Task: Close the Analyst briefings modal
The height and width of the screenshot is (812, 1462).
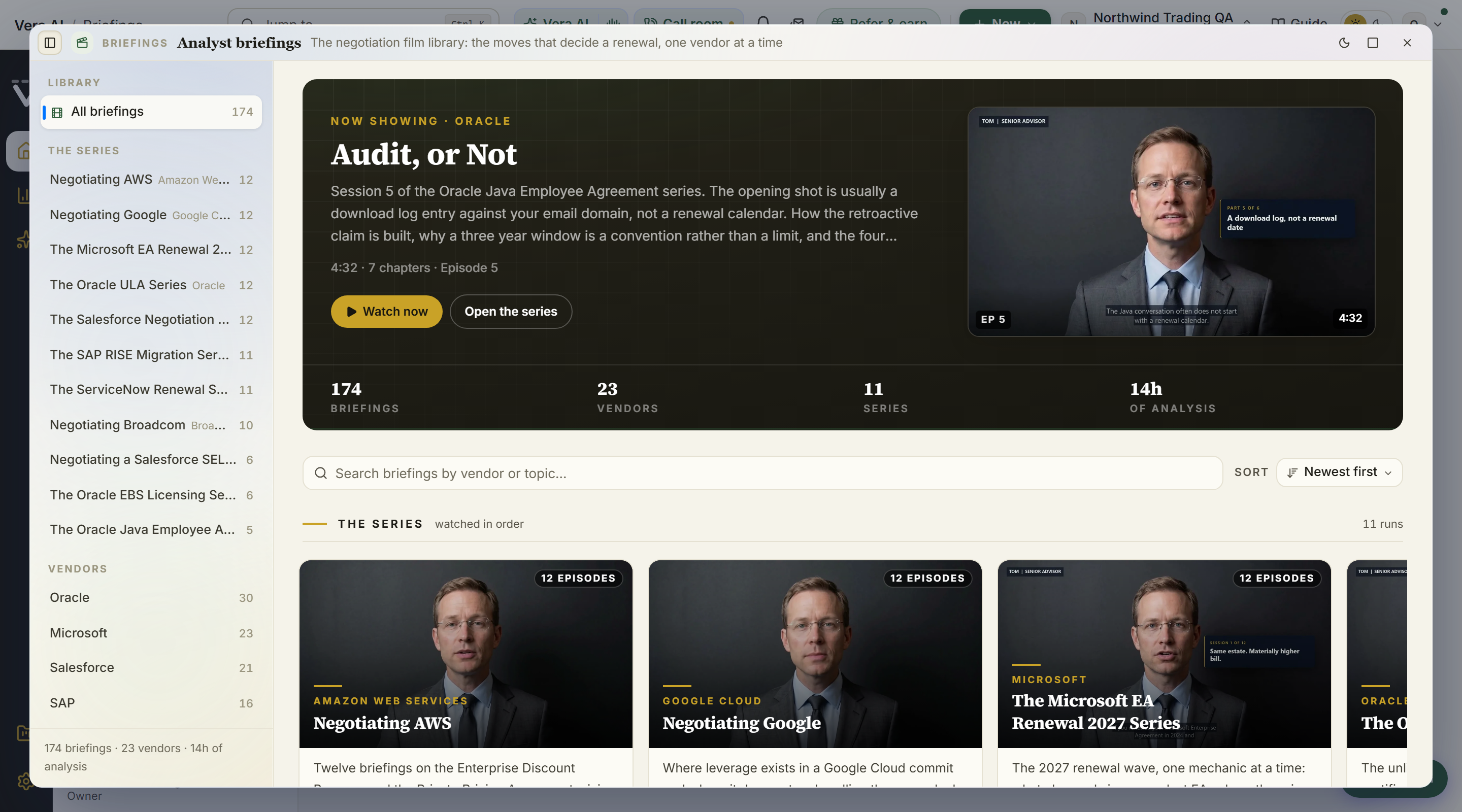Action: (x=1407, y=43)
